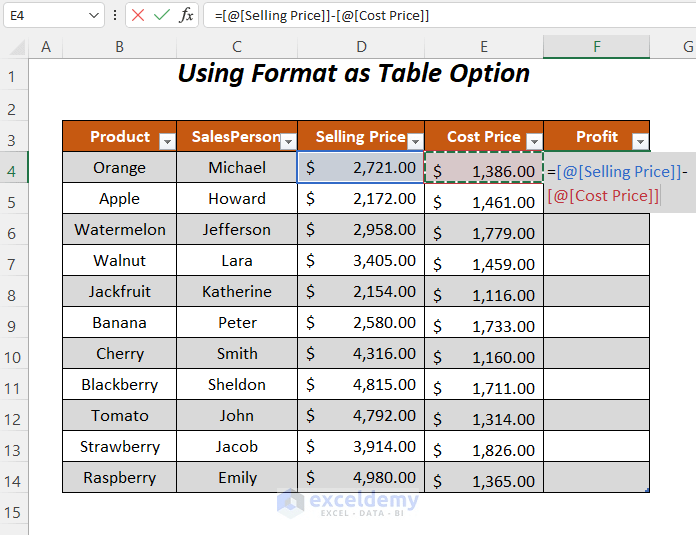Open the Cost Price filter dropdown

[x=534, y=141]
